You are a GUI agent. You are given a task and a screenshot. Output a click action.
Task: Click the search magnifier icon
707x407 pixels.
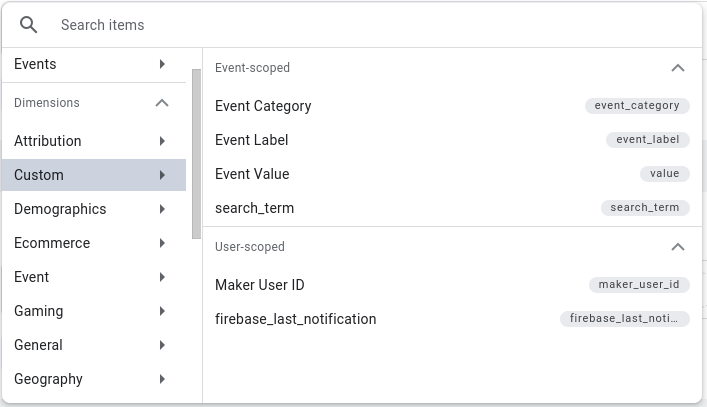[28, 25]
